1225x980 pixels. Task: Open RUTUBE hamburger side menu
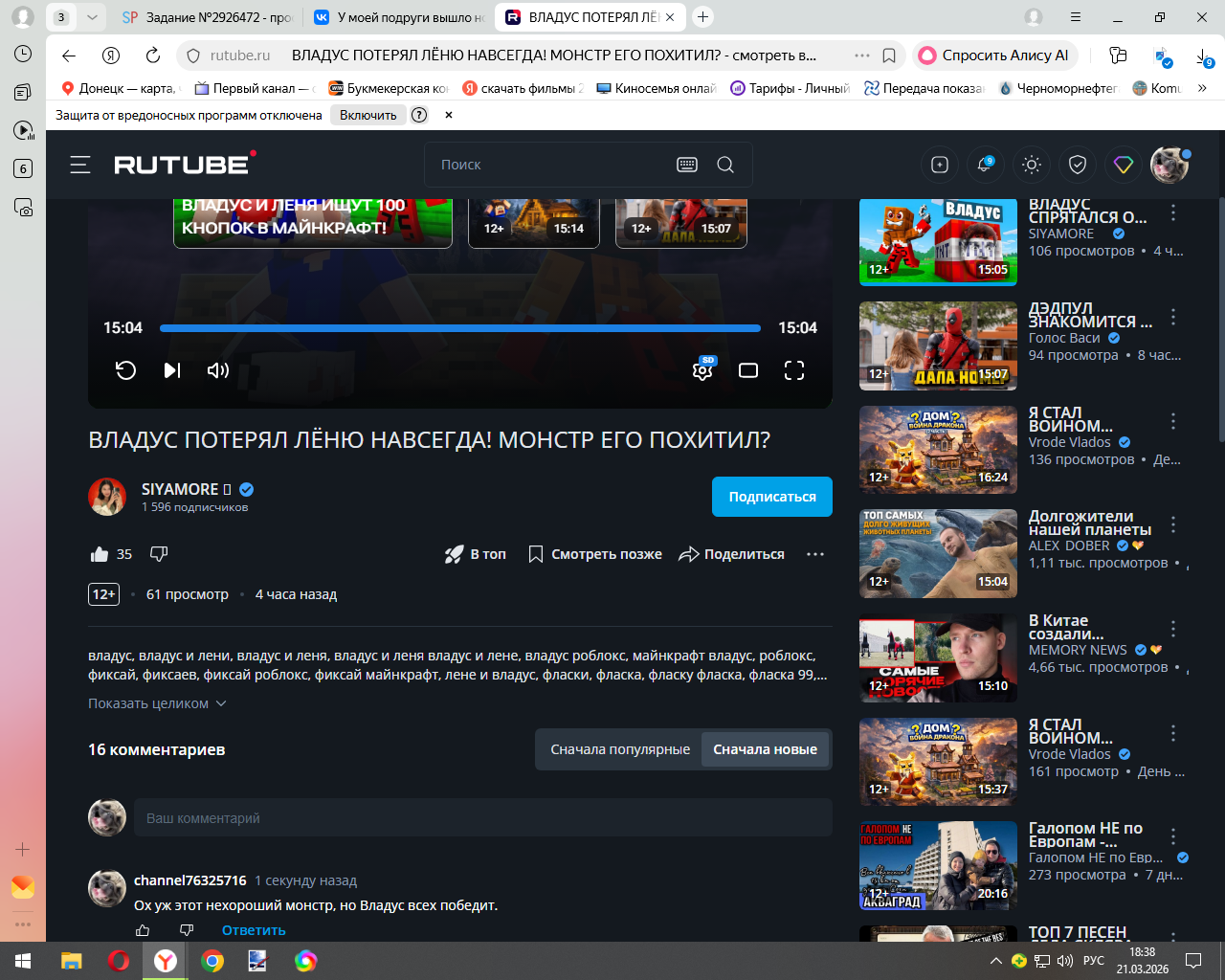pyautogui.click(x=80, y=165)
